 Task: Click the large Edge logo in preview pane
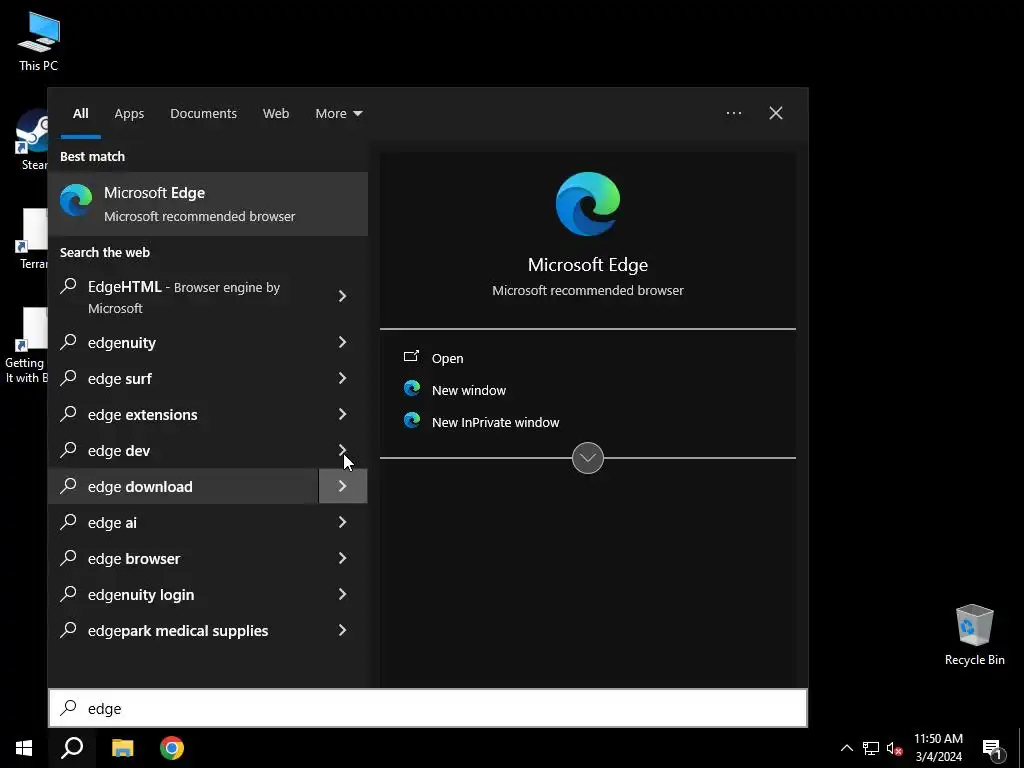pos(588,204)
